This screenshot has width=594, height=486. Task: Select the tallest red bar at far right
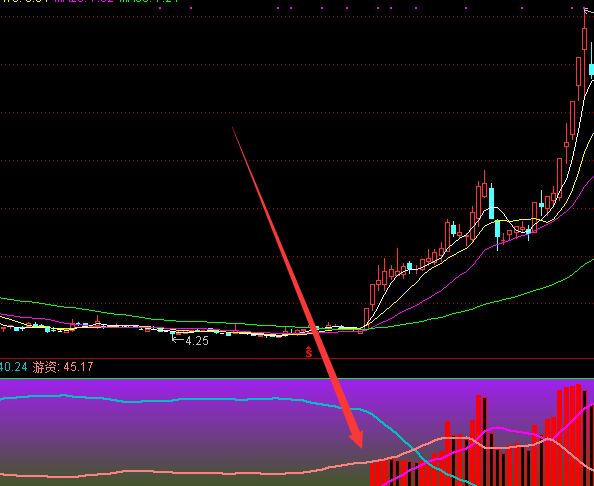[578, 435]
